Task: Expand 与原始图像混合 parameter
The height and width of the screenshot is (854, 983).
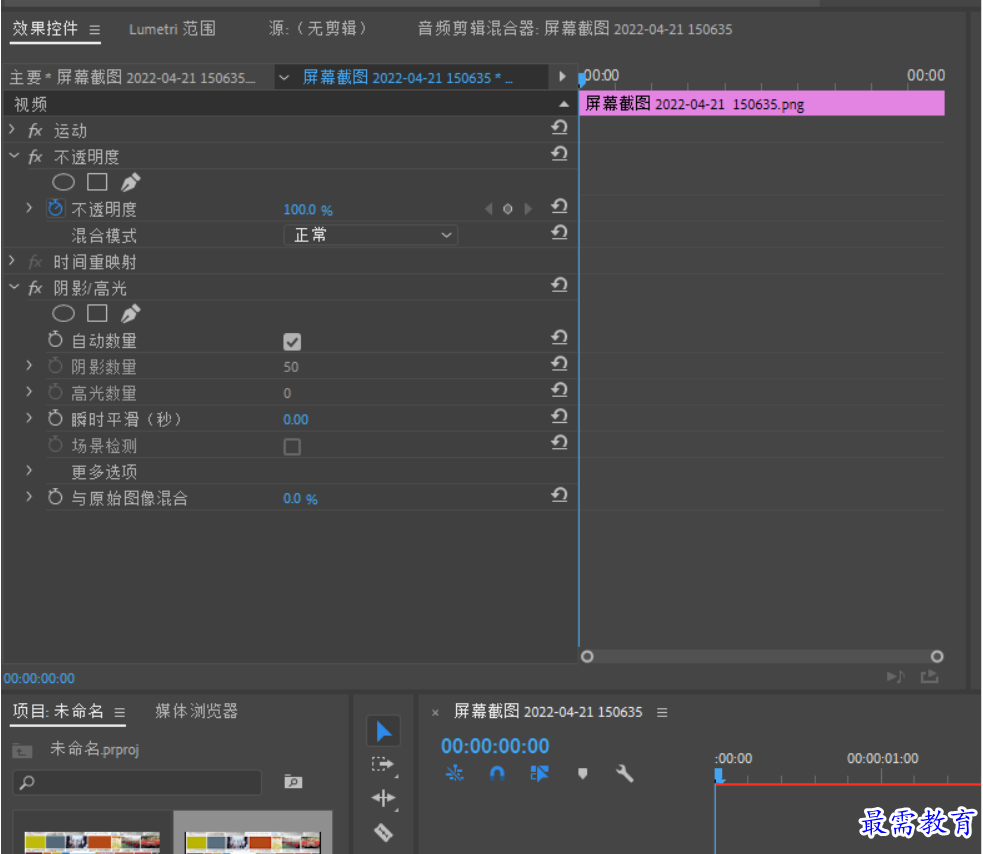Action: [29, 497]
